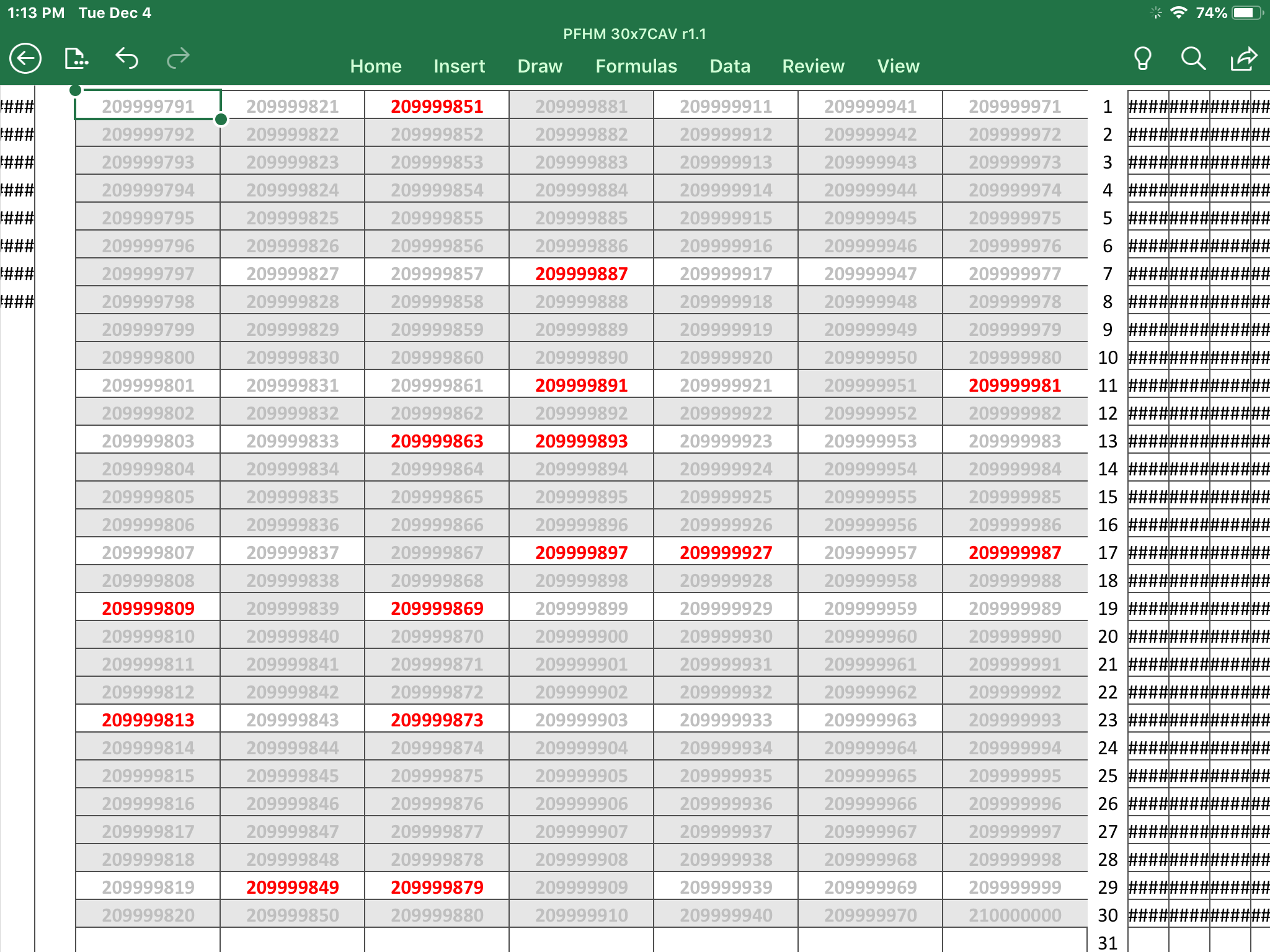The height and width of the screenshot is (952, 1270).
Task: Tap the back arrow circle icon
Action: pos(25,59)
